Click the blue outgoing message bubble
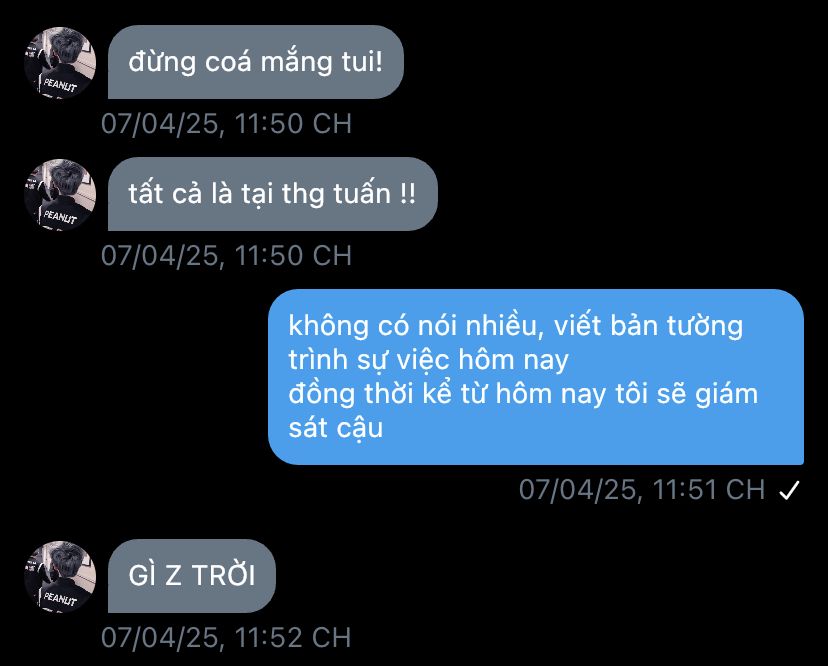Viewport: 828px width, 666px height. click(x=536, y=377)
